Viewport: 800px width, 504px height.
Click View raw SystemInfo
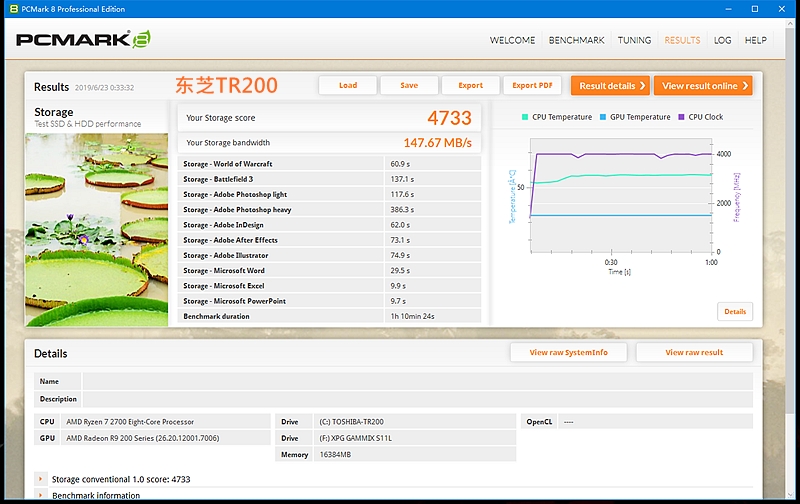(568, 352)
